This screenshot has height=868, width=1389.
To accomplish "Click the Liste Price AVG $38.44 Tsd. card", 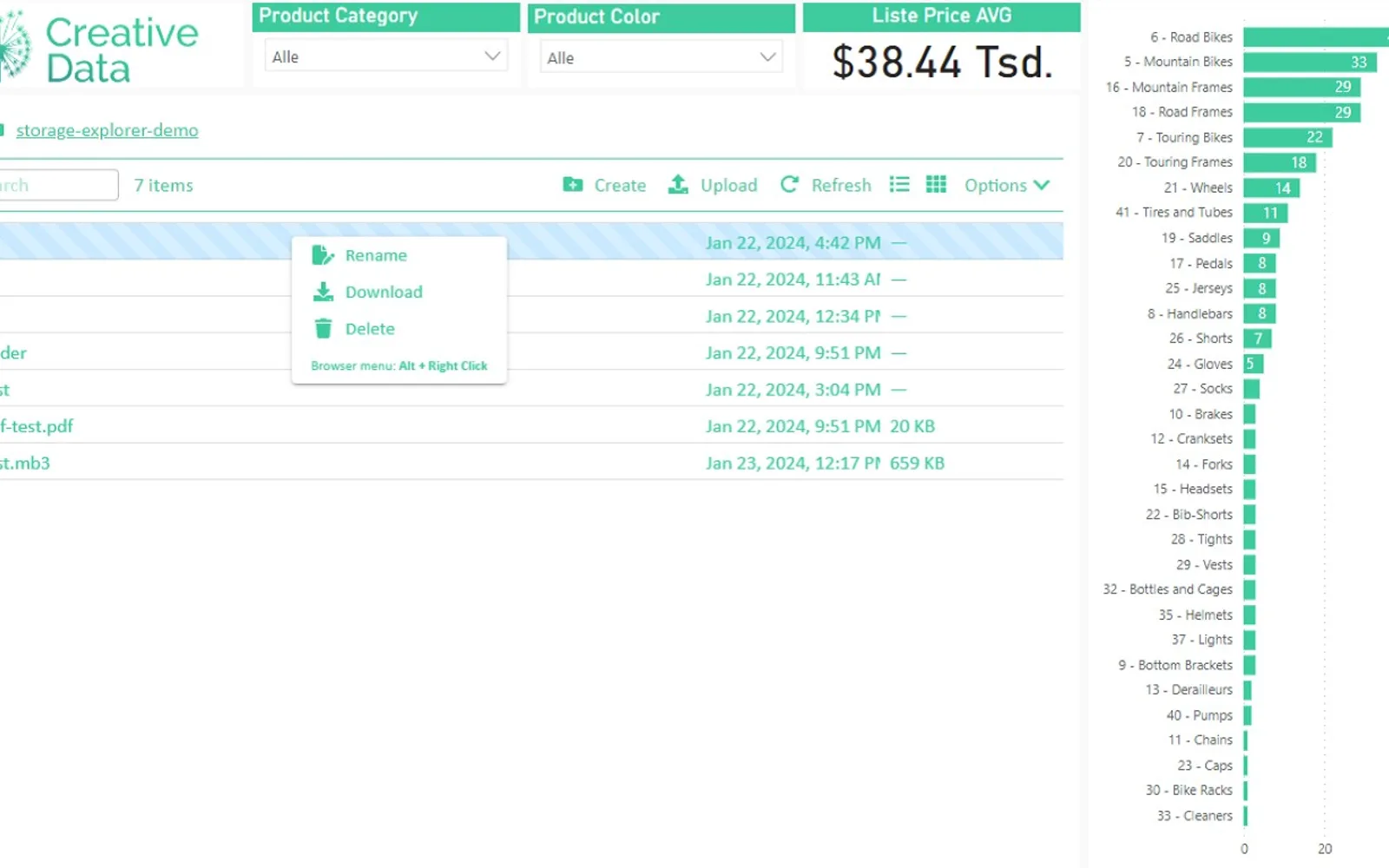I will point(942,46).
